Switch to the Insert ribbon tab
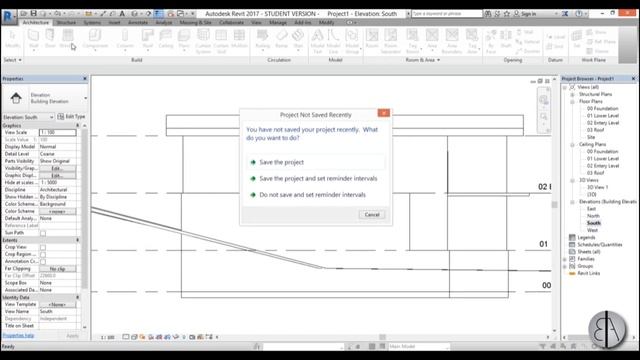This screenshot has height=360, width=640. (114, 22)
